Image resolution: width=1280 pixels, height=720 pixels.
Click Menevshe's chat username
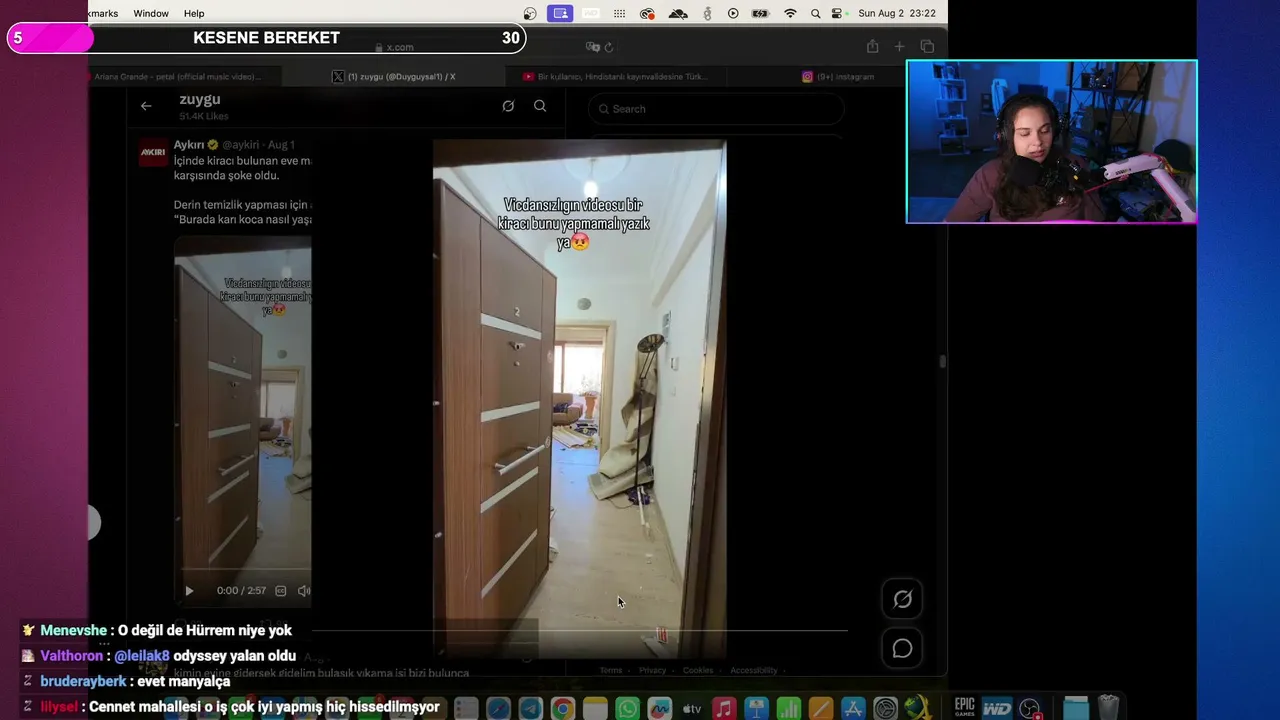[x=73, y=631]
